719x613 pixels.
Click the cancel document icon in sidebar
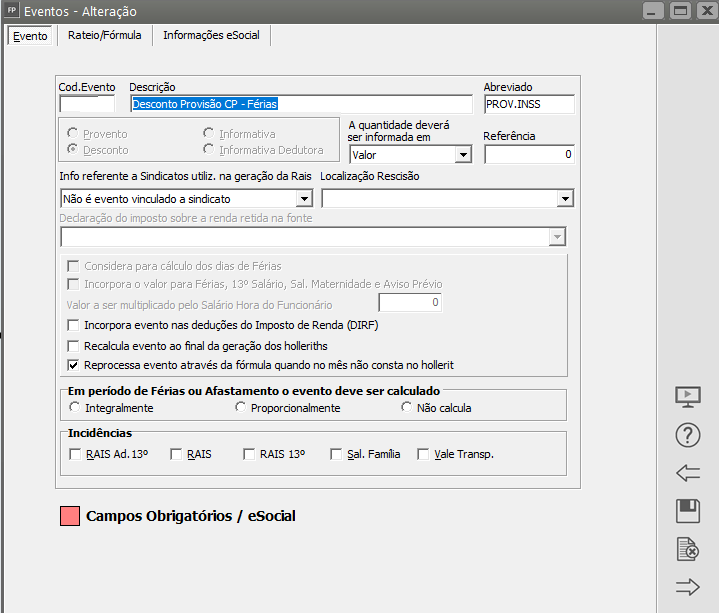(x=687, y=549)
